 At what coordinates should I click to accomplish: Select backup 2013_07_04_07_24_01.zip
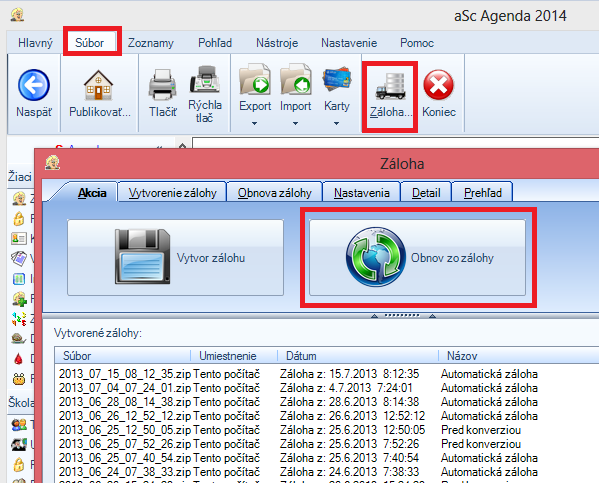tap(125, 388)
